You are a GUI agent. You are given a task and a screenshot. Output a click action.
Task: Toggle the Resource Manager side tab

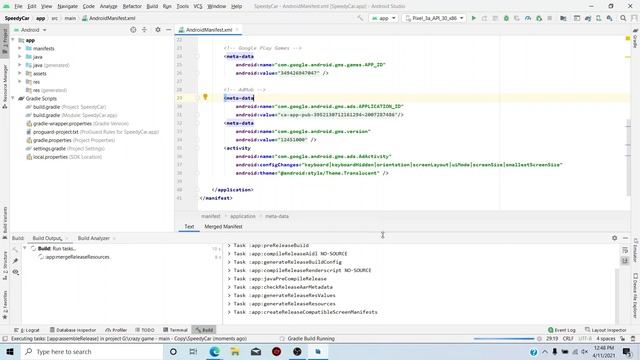coord(4,86)
